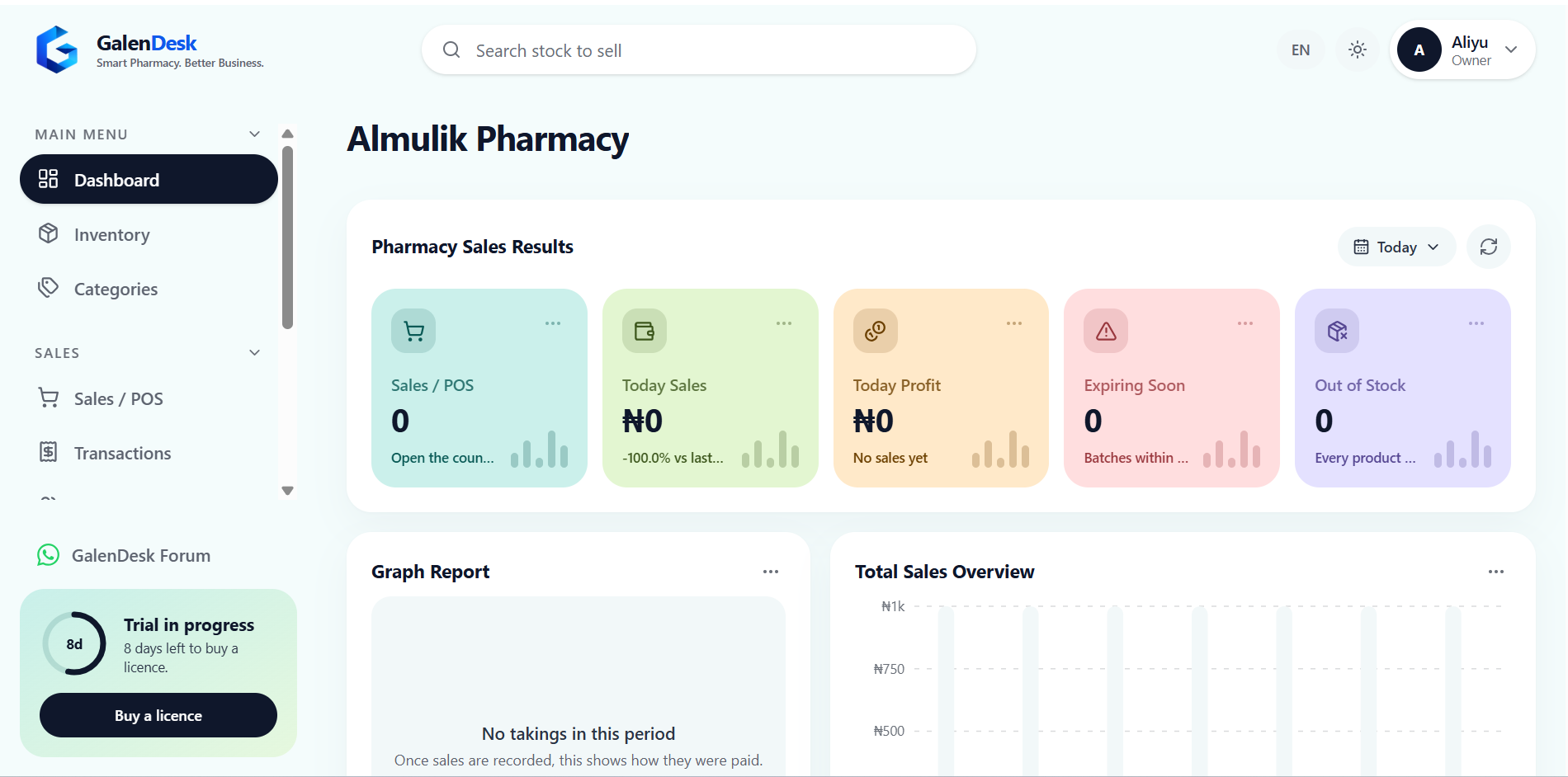
Task: Open Sales / POS in the sidebar
Action: click(x=149, y=398)
